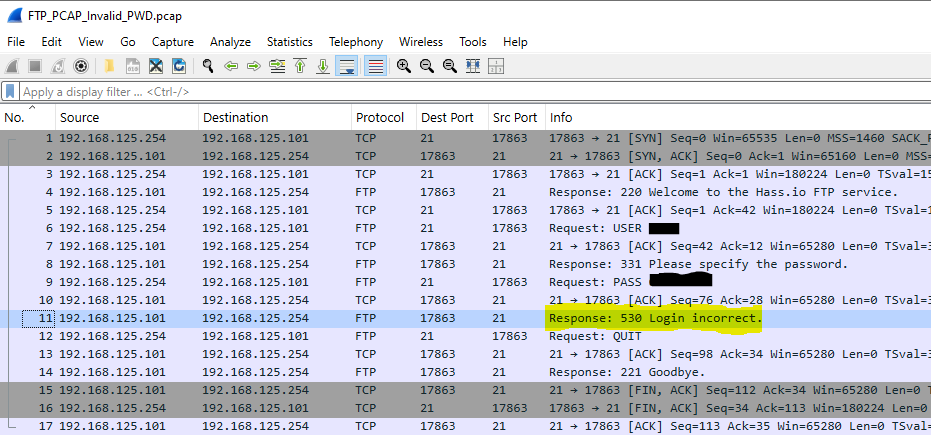Open a capture file with folder icon
Image resolution: width=931 pixels, height=435 pixels.
109,66
